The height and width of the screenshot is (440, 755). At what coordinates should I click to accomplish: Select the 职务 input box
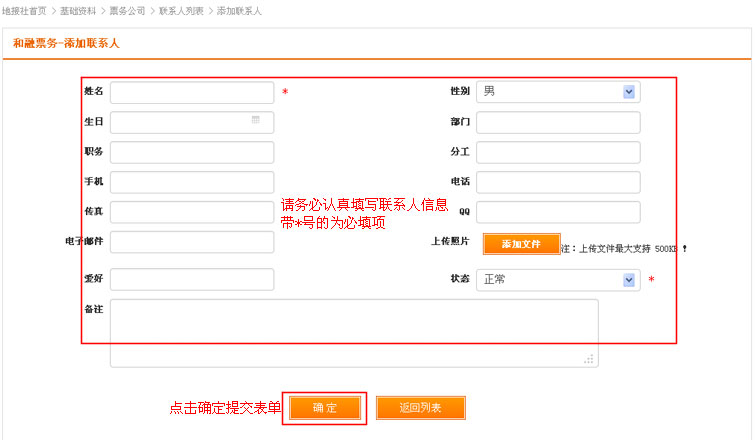coord(192,153)
